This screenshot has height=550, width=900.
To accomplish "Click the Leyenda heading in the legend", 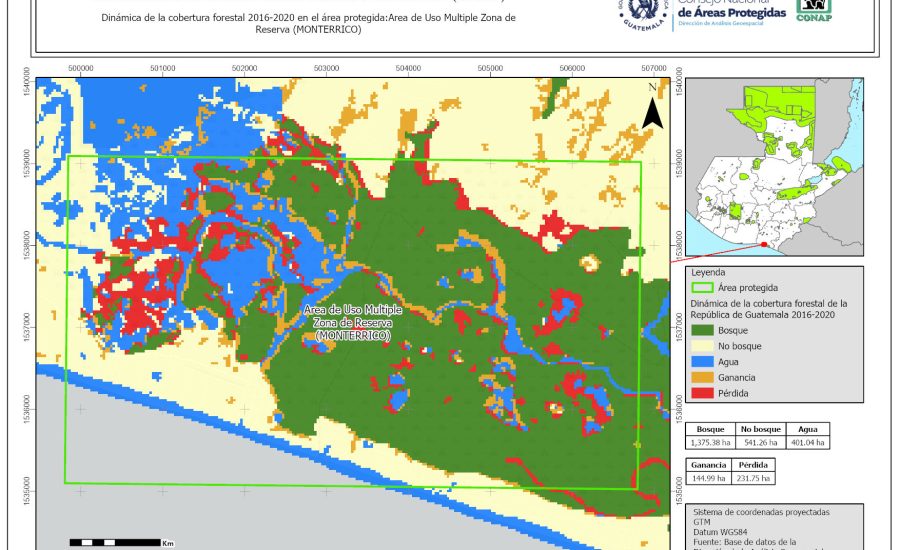I will click(706, 271).
